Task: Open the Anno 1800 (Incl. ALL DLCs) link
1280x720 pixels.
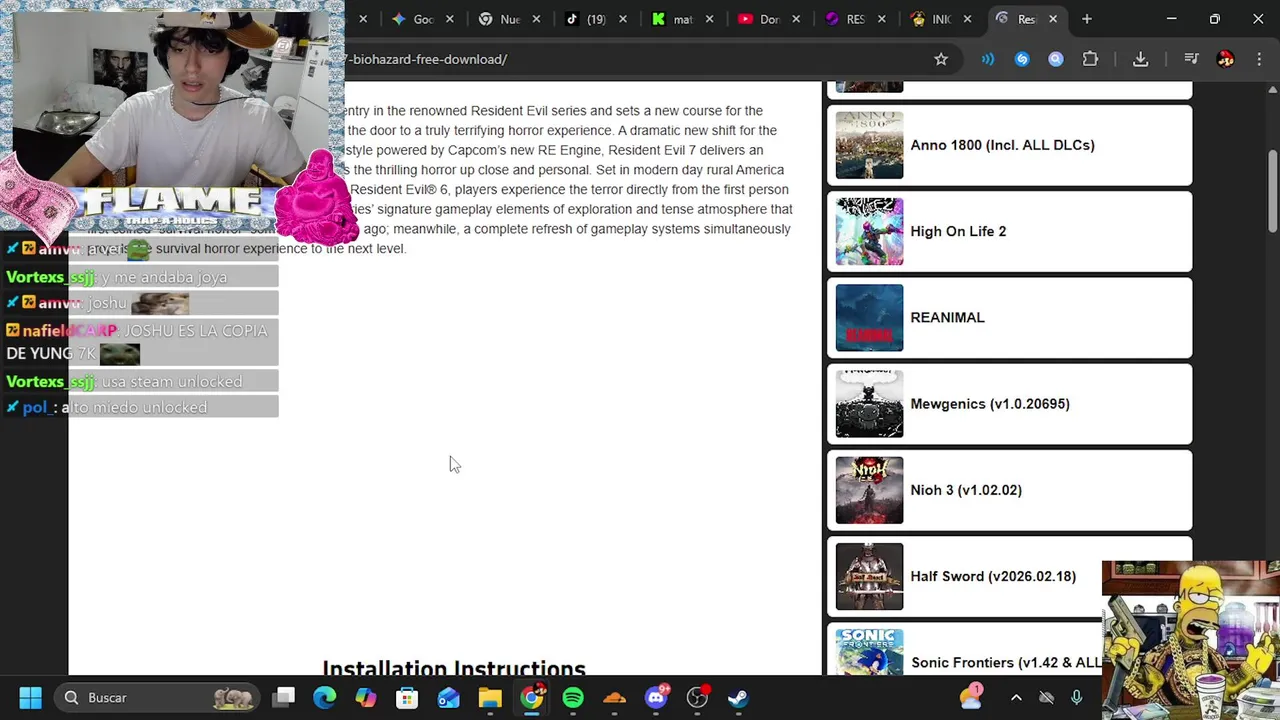Action: coord(1002,145)
